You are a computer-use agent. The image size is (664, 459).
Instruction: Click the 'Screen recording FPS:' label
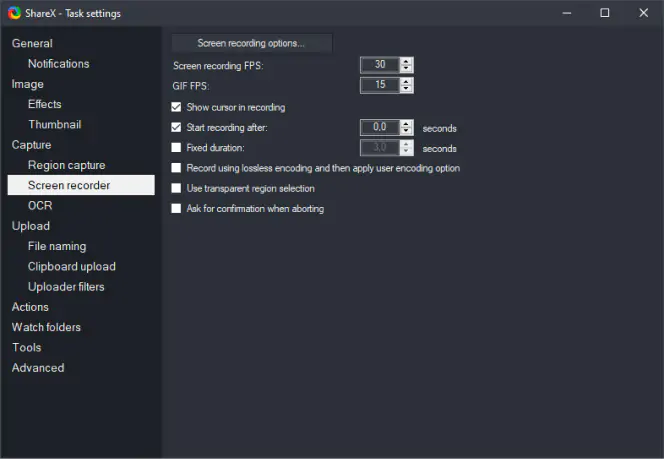[218, 66]
